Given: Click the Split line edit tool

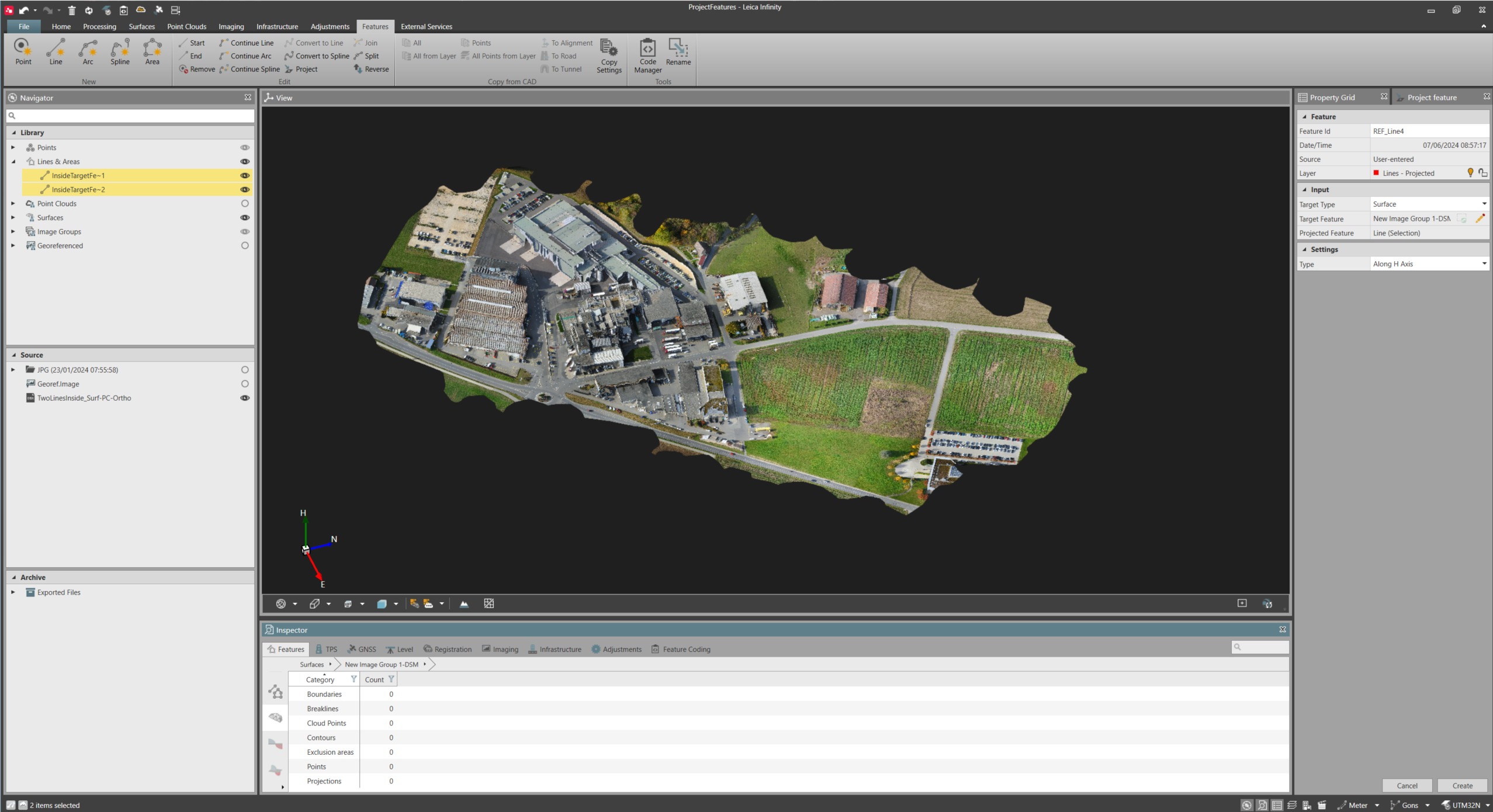Looking at the screenshot, I should (x=366, y=56).
